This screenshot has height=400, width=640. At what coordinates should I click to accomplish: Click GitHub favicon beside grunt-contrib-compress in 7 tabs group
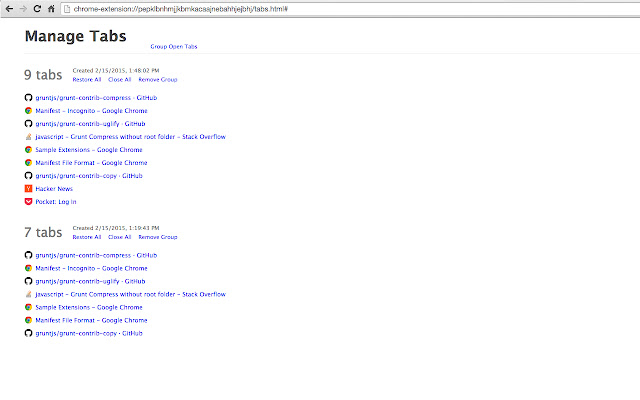28,255
